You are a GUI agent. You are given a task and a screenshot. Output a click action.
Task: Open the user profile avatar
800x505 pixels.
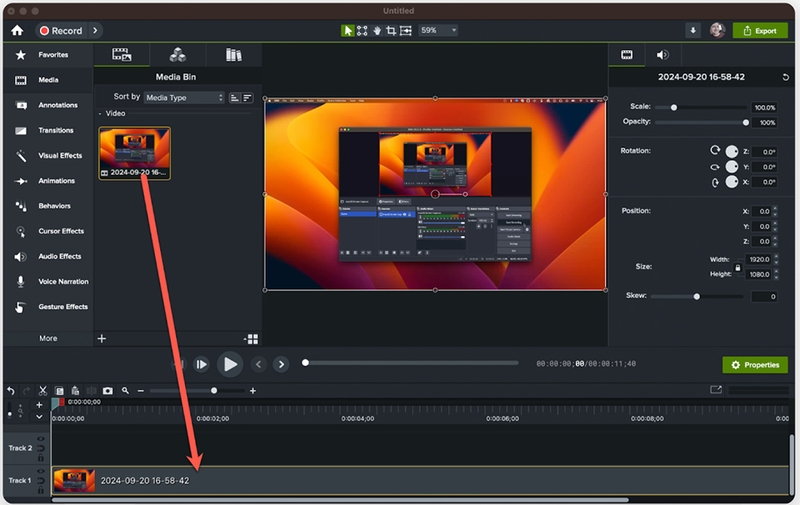717,31
